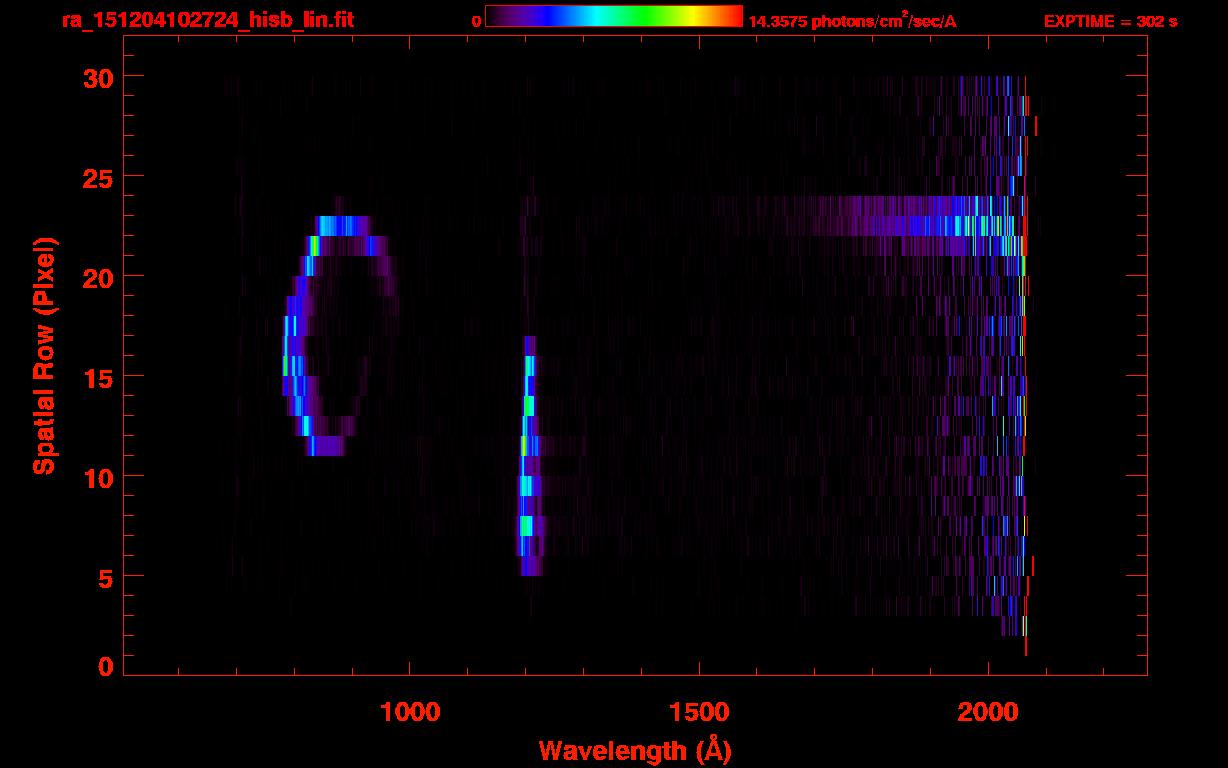Click the Wavelength (Å) axis title
The height and width of the screenshot is (768, 1228).
coord(635,750)
